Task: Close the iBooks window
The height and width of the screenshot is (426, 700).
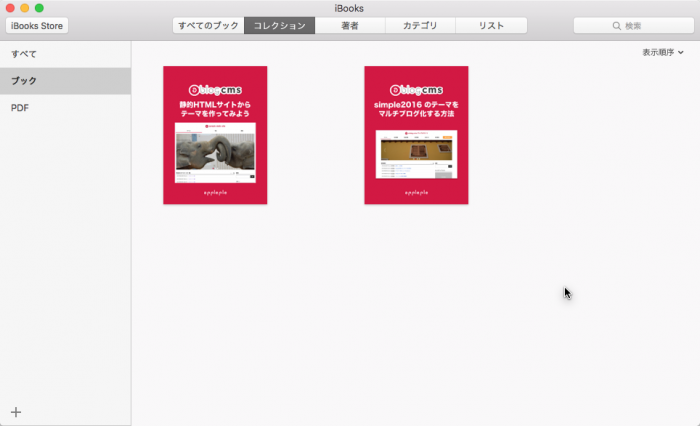Action: click(10, 8)
